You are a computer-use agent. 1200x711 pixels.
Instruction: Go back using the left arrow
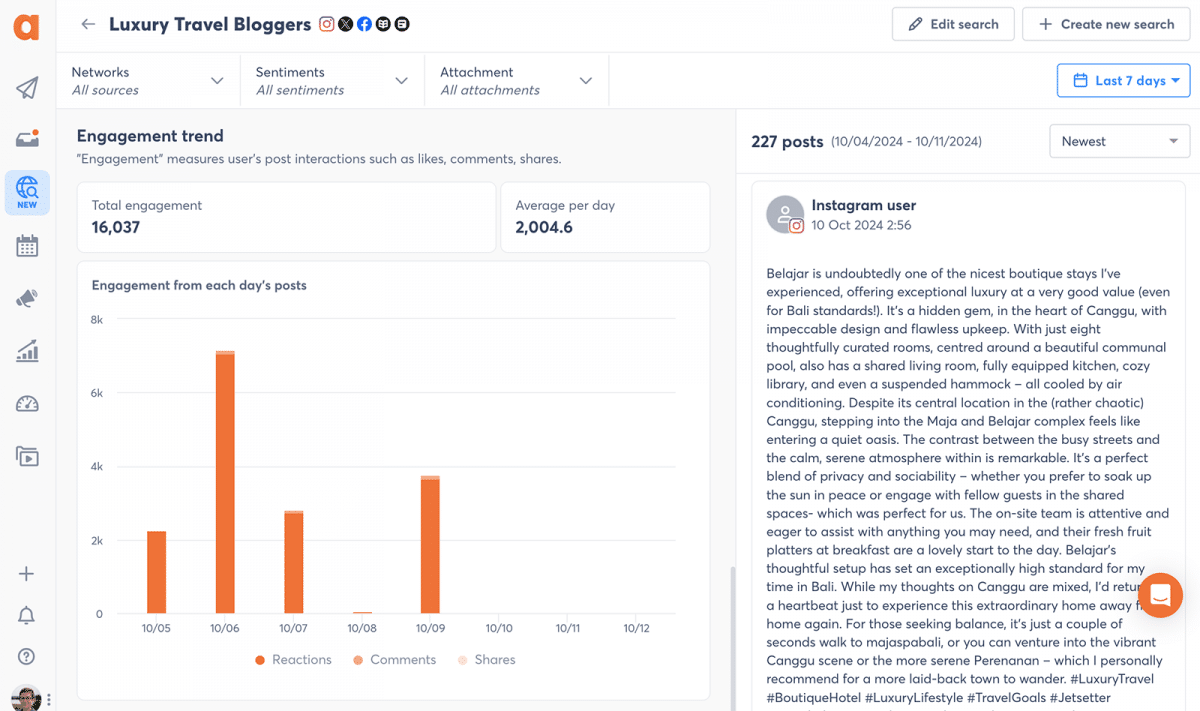click(x=88, y=24)
